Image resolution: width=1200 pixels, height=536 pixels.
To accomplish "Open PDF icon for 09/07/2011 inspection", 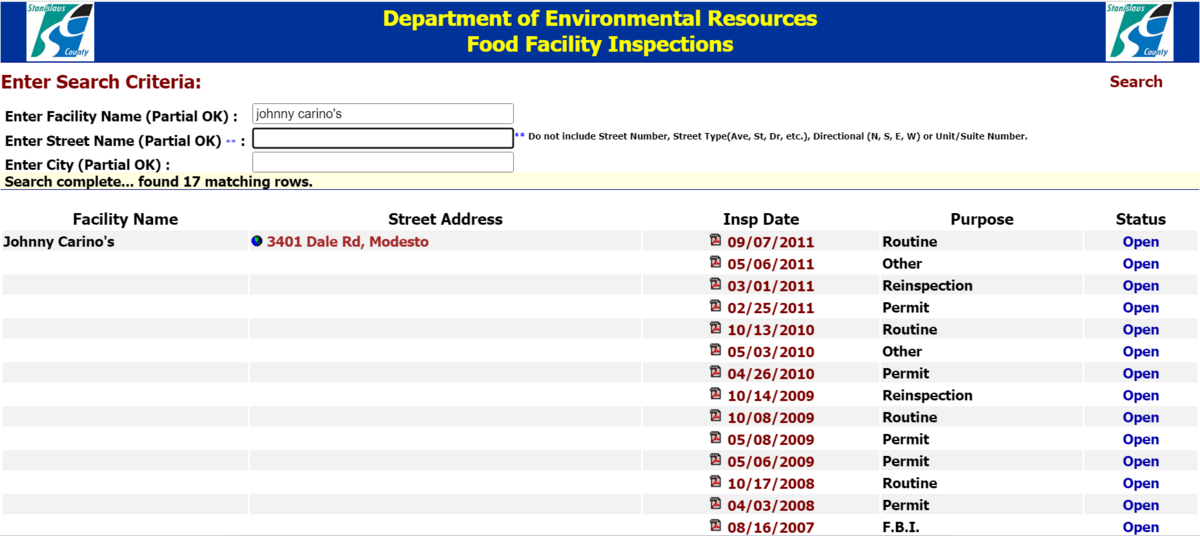I will (715, 240).
